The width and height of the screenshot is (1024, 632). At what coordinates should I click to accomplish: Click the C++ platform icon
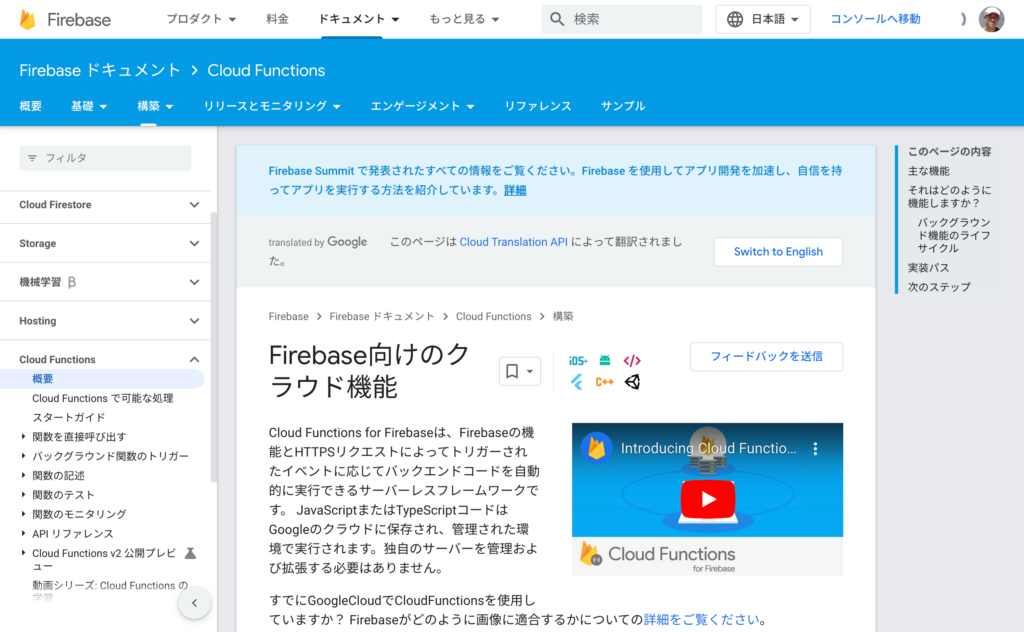click(x=605, y=382)
